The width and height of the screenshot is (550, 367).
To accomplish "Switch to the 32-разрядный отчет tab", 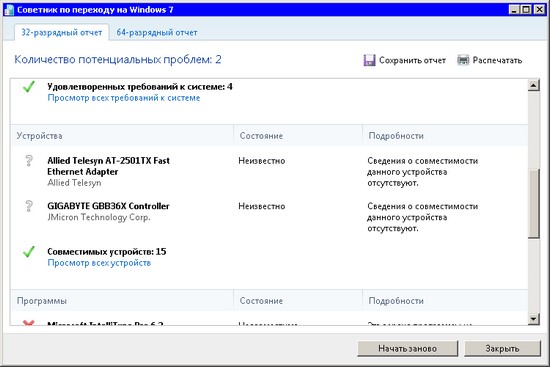I will tap(62, 33).
